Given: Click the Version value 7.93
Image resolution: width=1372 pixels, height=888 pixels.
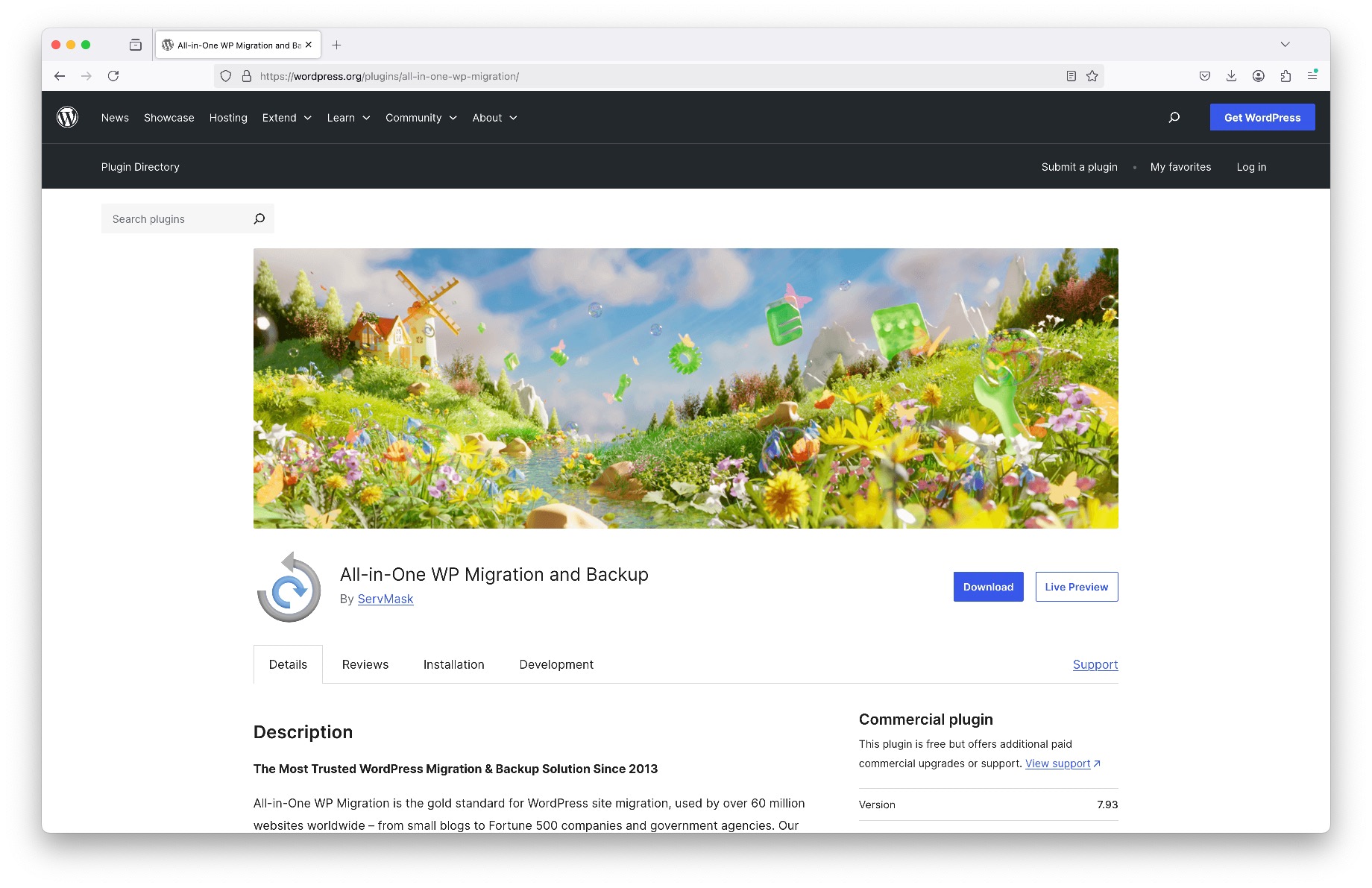Looking at the screenshot, I should click(1107, 804).
